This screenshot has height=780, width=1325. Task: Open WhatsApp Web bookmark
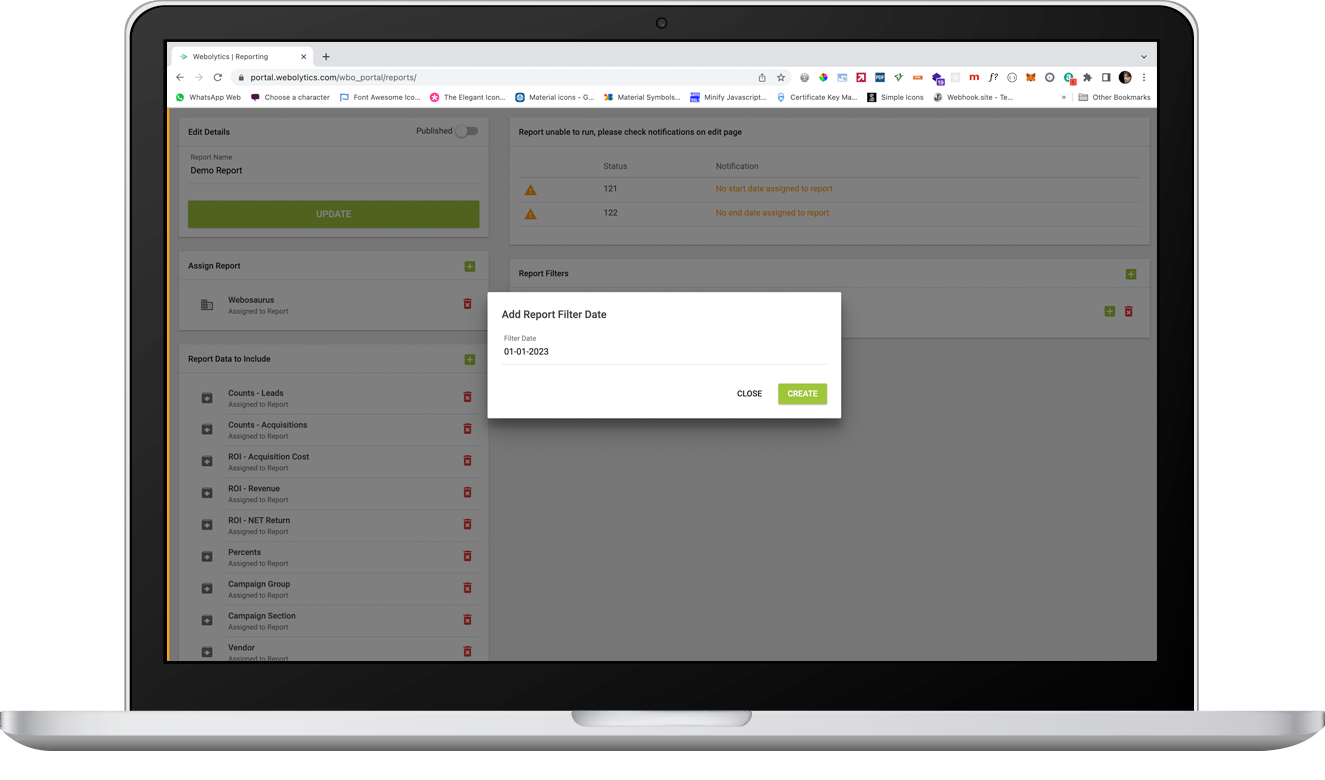point(208,97)
